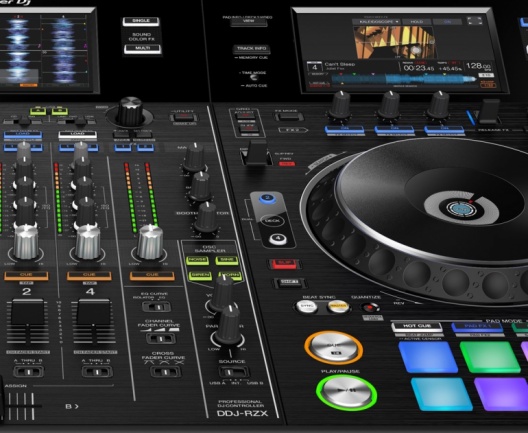Flip channel 4 crossfader assign A THRU B switch
Image resolution: width=528 pixels, height=433 pixels.
pos(97,372)
